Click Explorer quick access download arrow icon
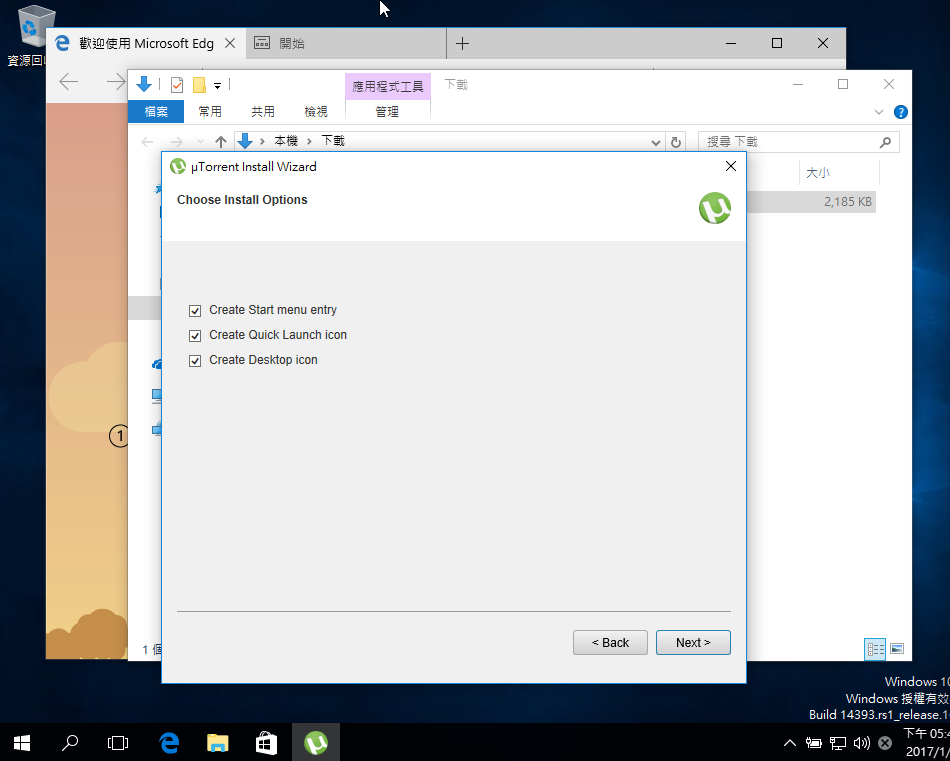 144,84
